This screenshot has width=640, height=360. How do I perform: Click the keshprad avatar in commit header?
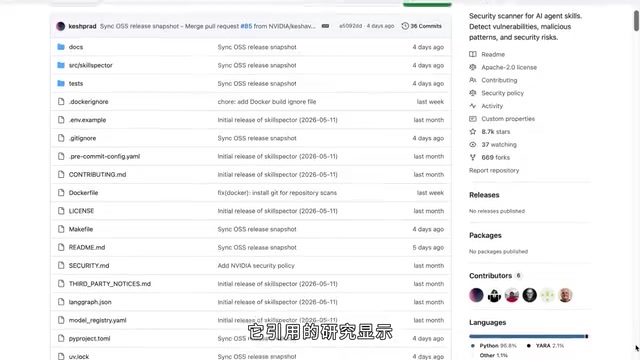click(x=60, y=26)
